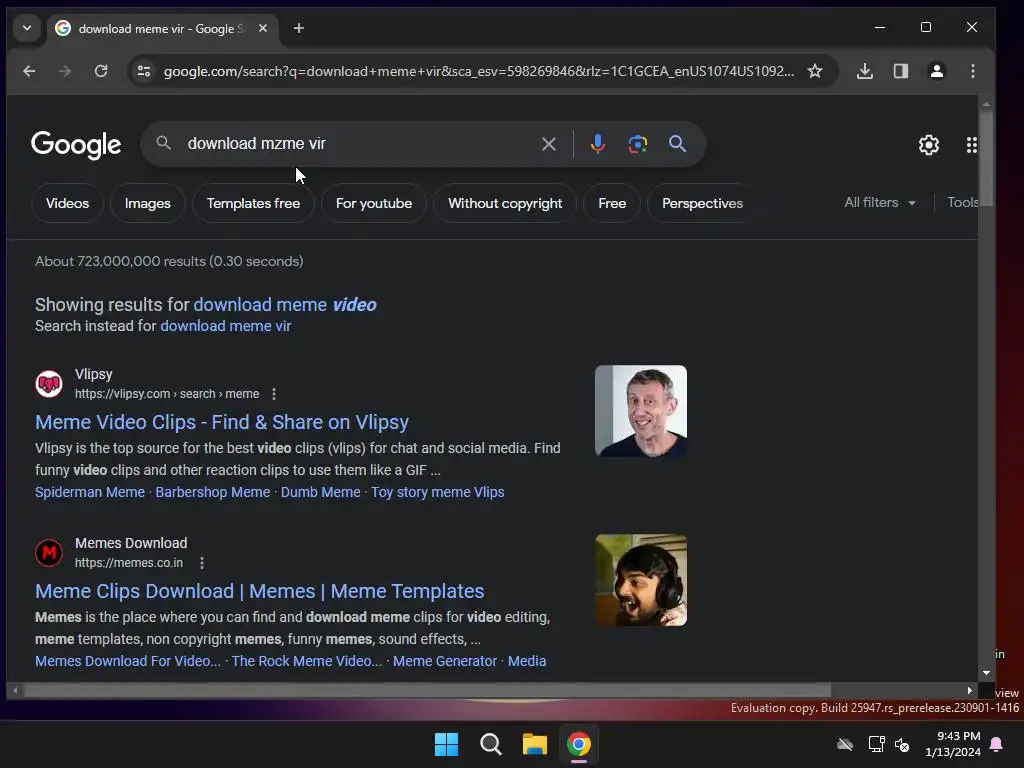Click the Google logo

pos(76,144)
